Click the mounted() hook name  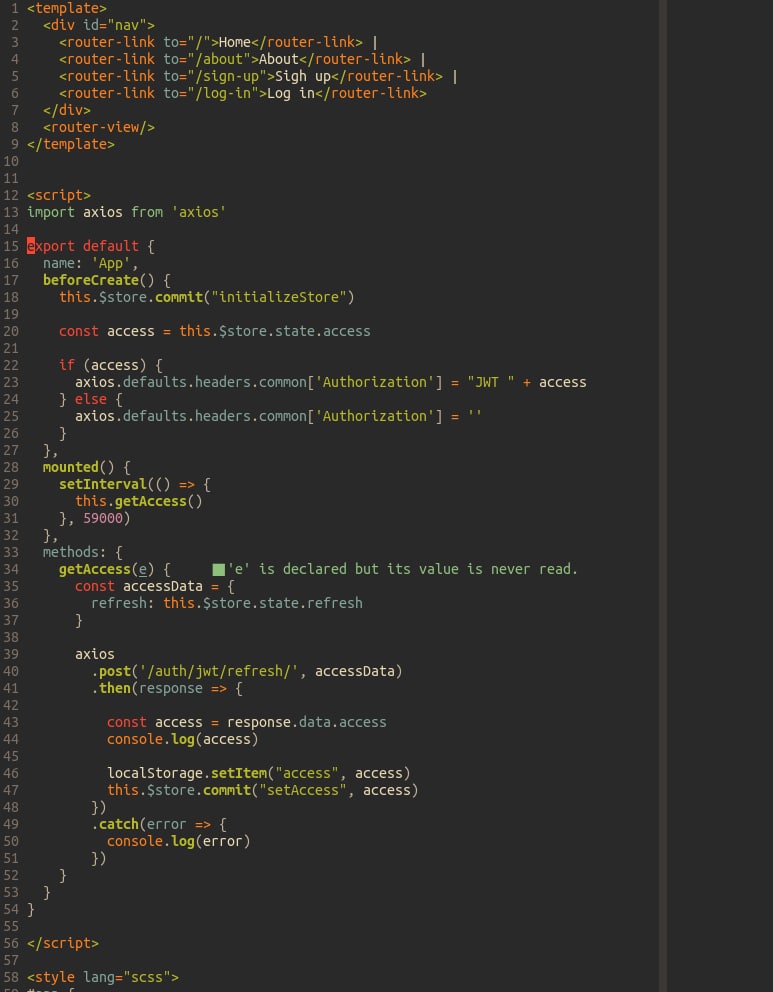[71, 468]
